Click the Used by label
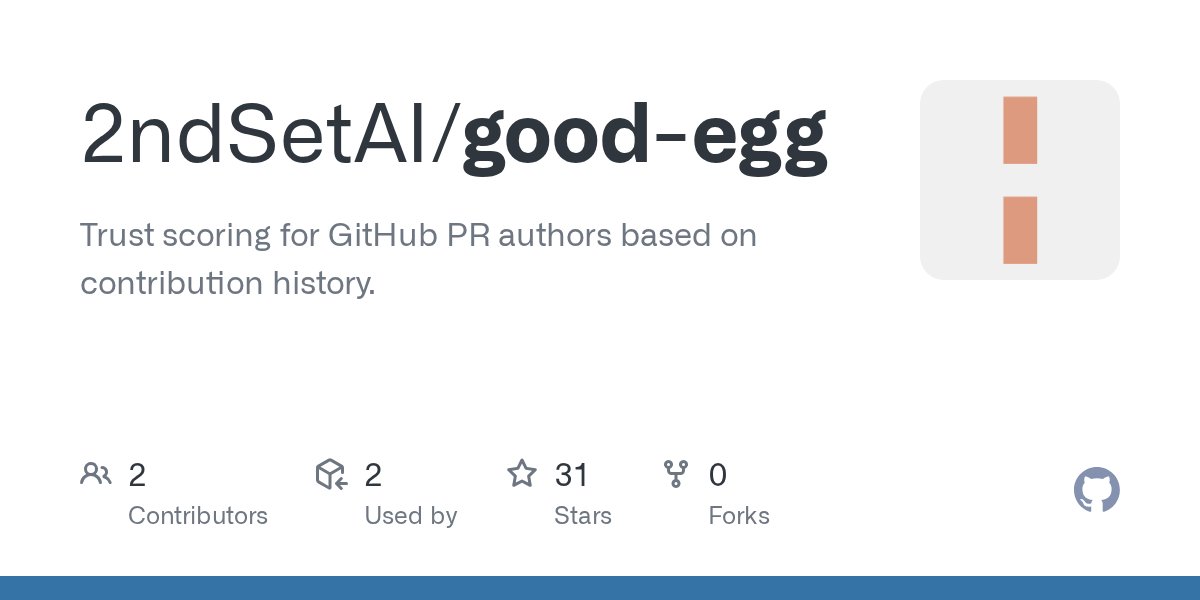The image size is (1200, 600). [x=410, y=516]
